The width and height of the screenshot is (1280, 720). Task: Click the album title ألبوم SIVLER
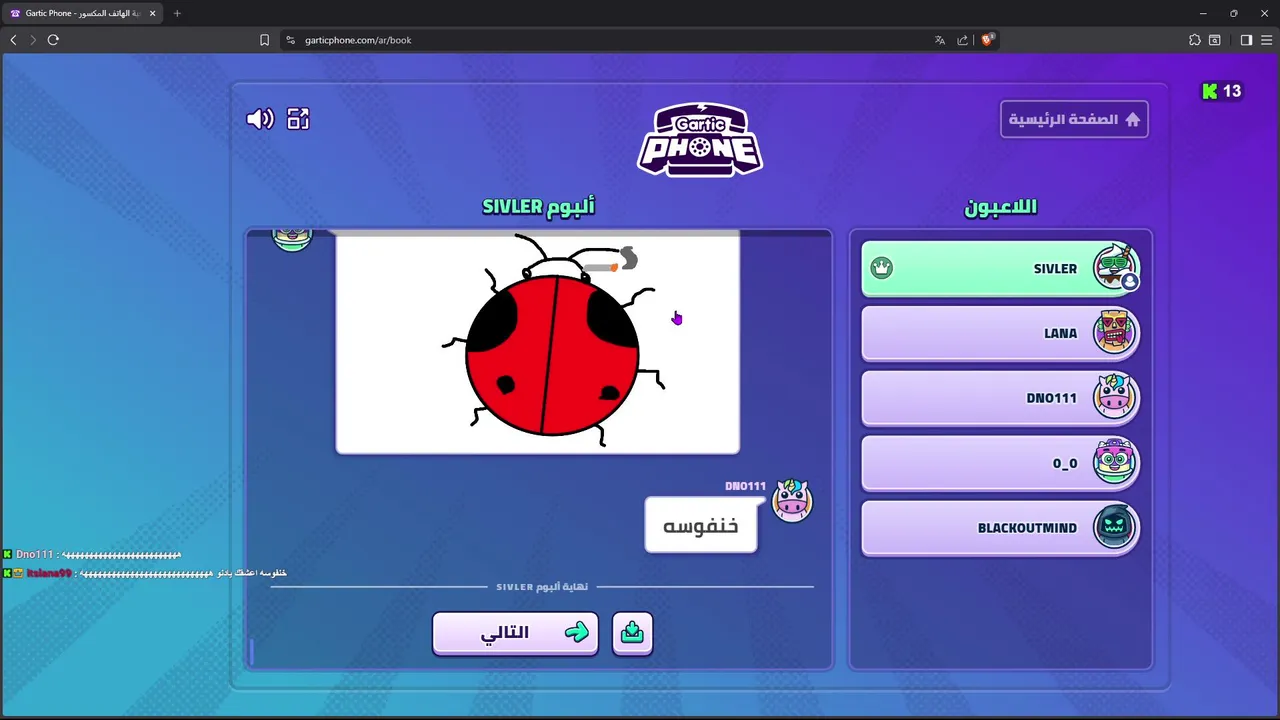(538, 206)
